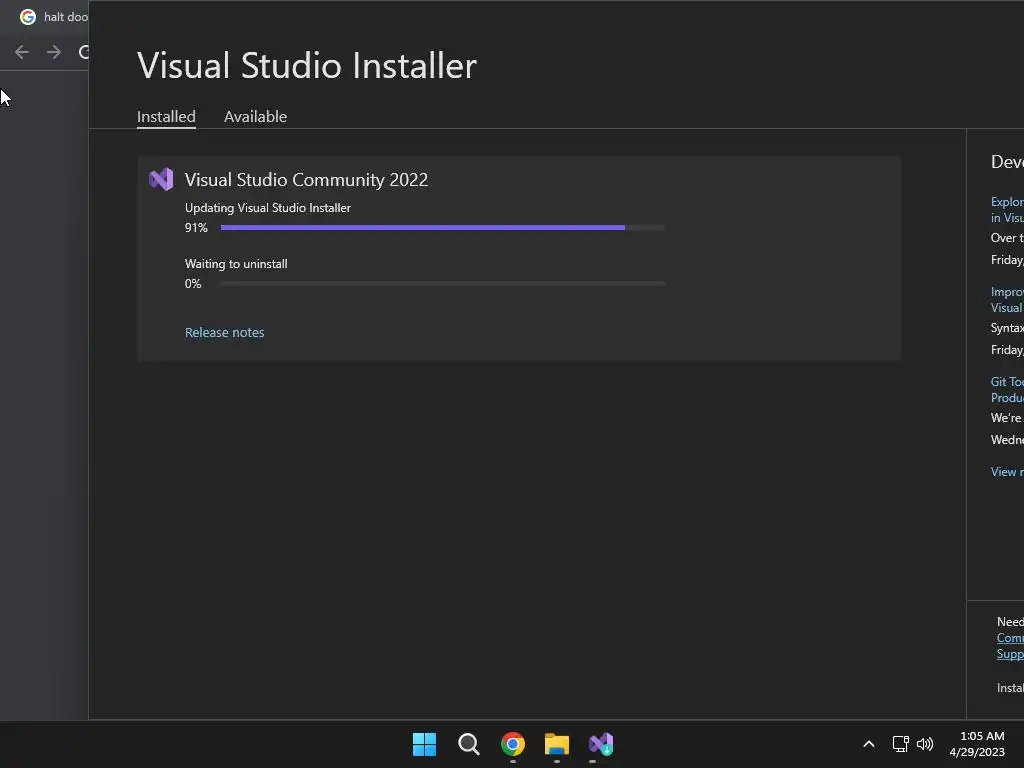Open the Release notes link
This screenshot has height=768, width=1024.
tap(224, 332)
